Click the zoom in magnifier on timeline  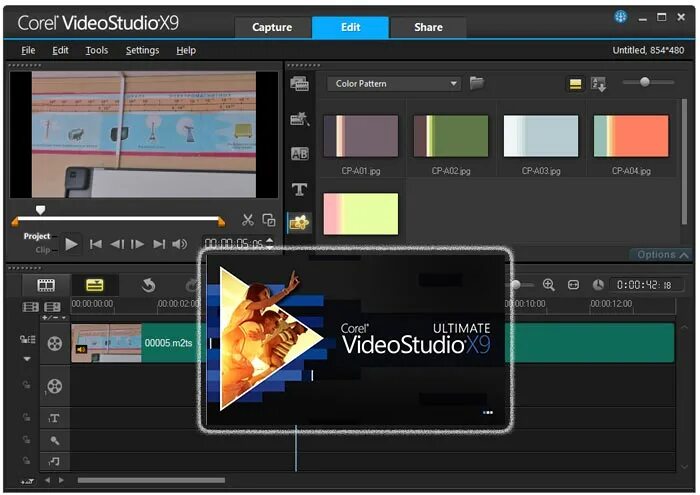[x=549, y=285]
